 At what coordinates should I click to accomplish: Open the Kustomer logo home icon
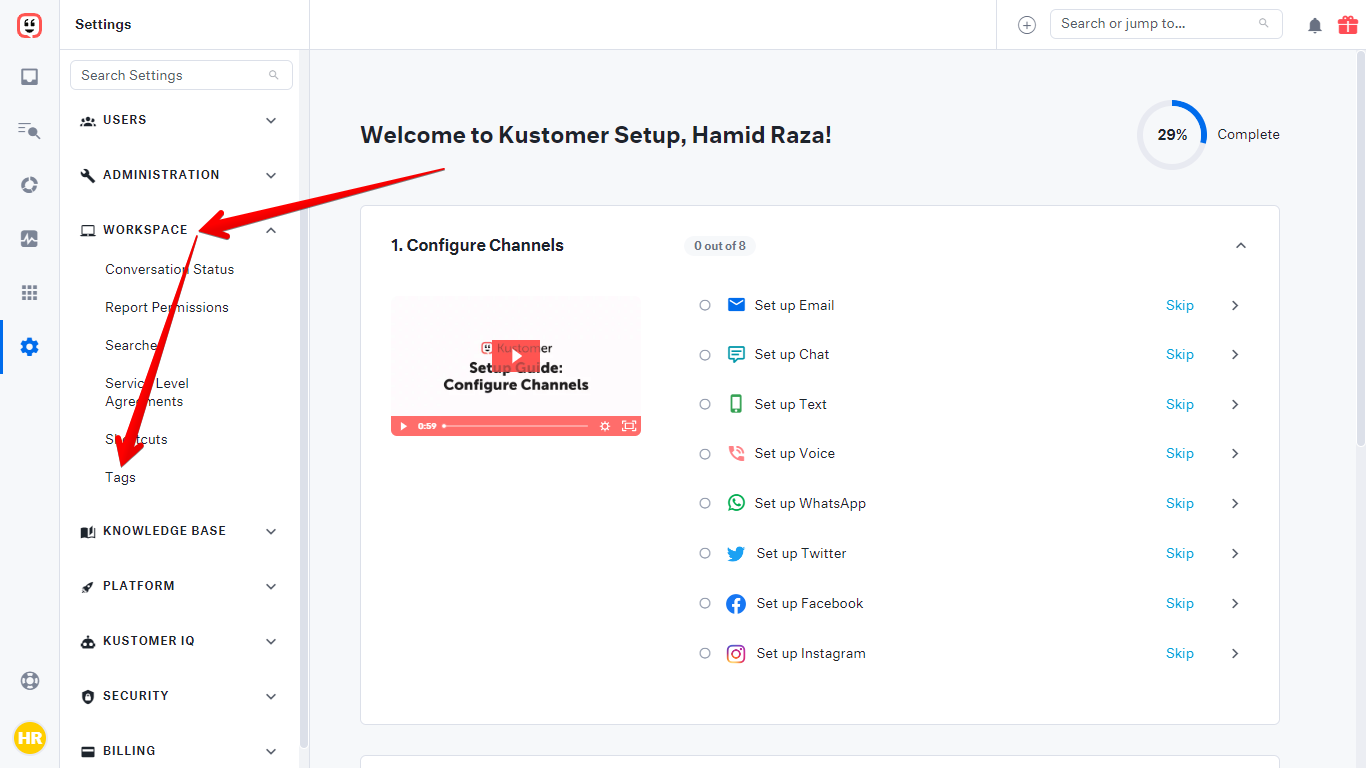click(30, 25)
